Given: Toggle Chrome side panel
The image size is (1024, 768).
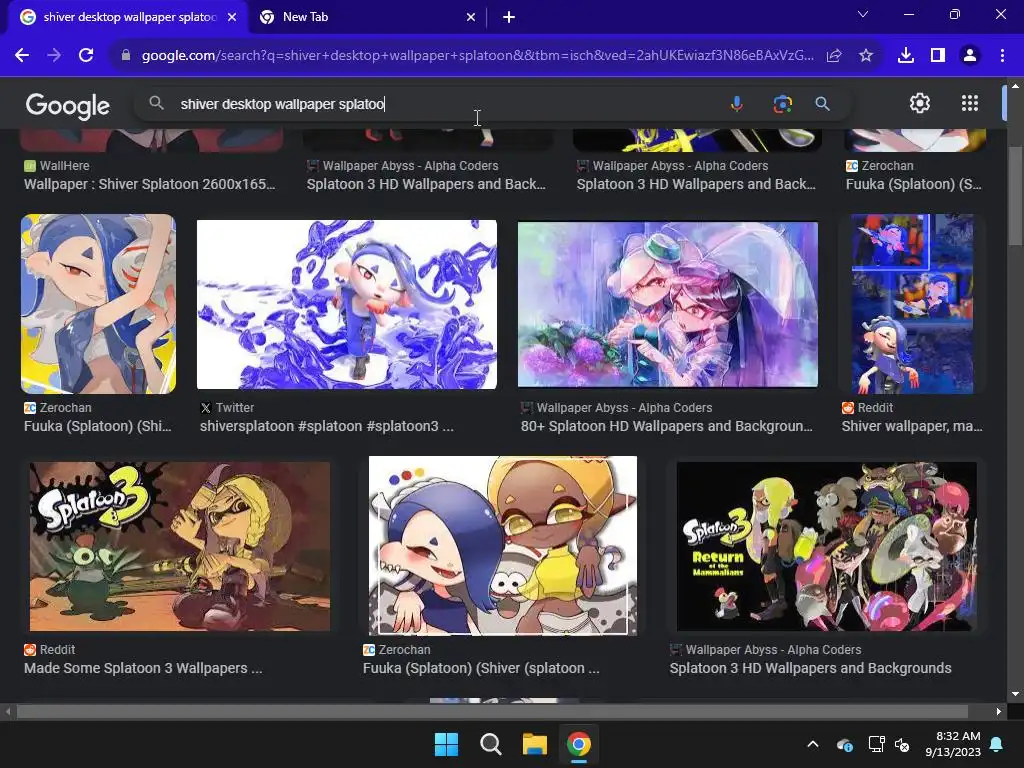Looking at the screenshot, I should click(938, 56).
